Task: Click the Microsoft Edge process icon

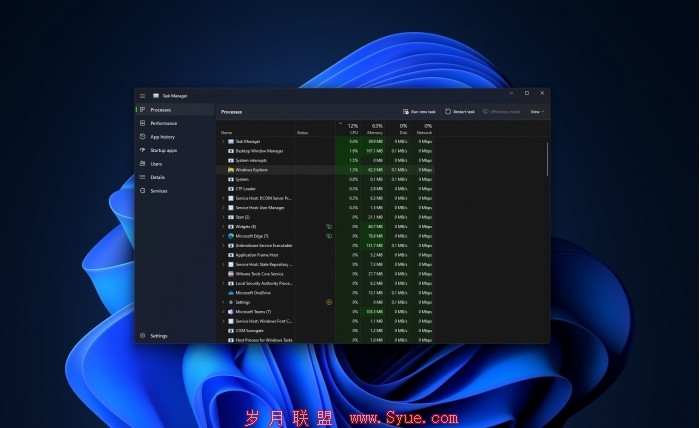Action: pos(231,236)
